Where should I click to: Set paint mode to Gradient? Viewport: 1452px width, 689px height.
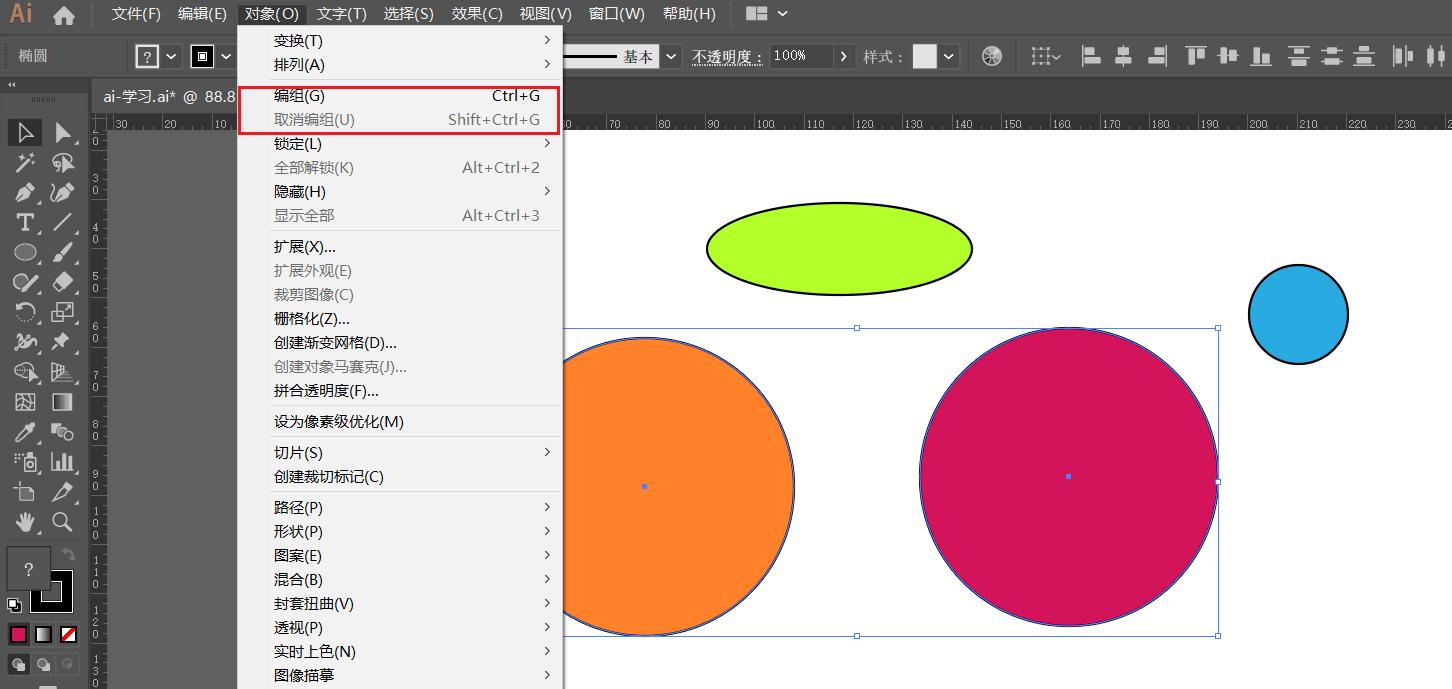tap(44, 634)
